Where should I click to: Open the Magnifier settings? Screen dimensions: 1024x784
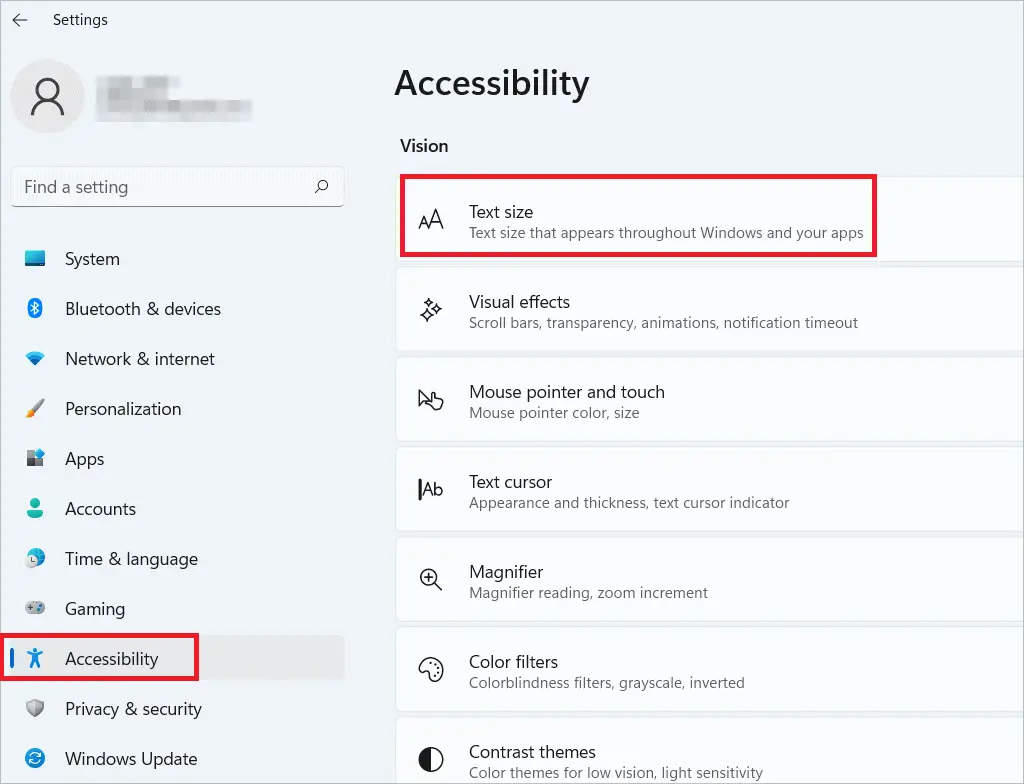(710, 580)
